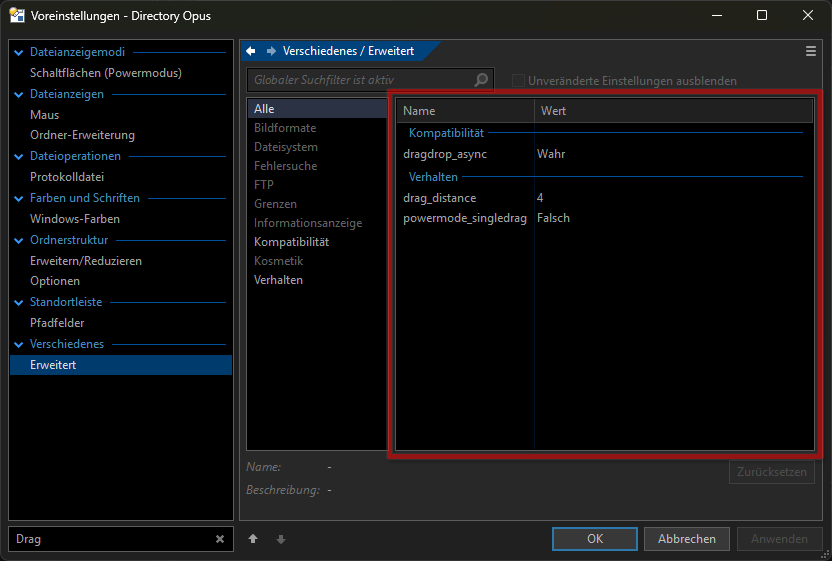The image size is (832, 561).
Task: Collapse the Farben und Schriften section
Action: [x=19, y=198]
